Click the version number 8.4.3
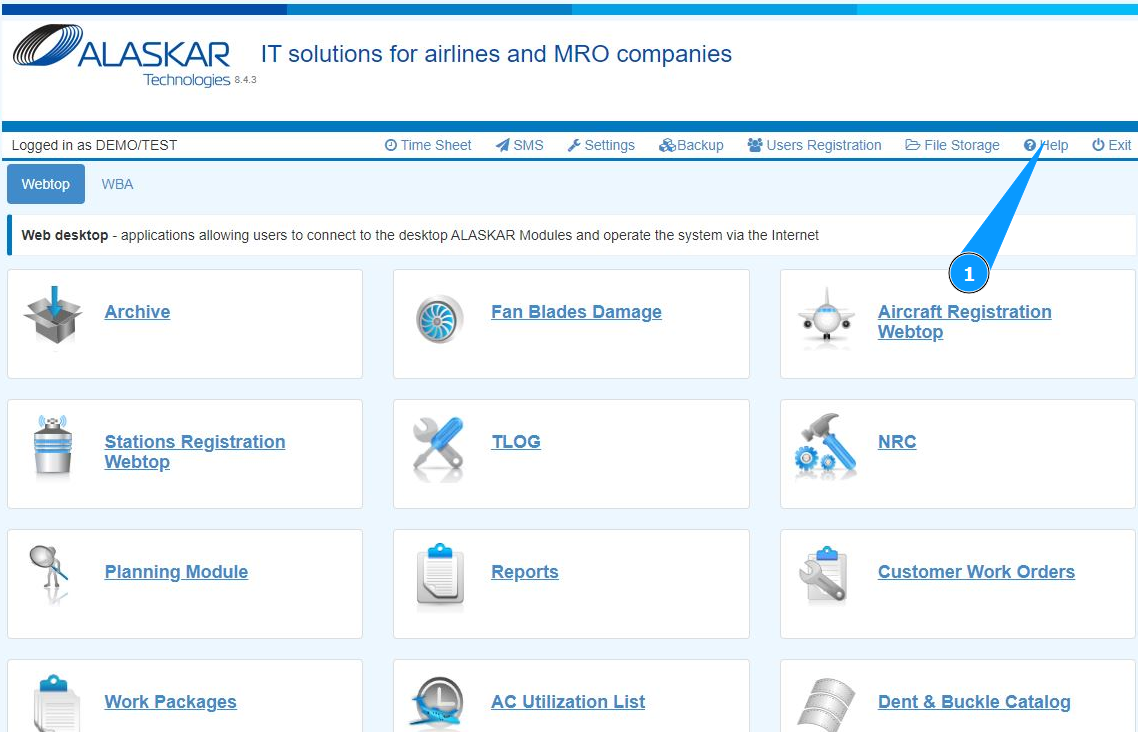 [245, 80]
